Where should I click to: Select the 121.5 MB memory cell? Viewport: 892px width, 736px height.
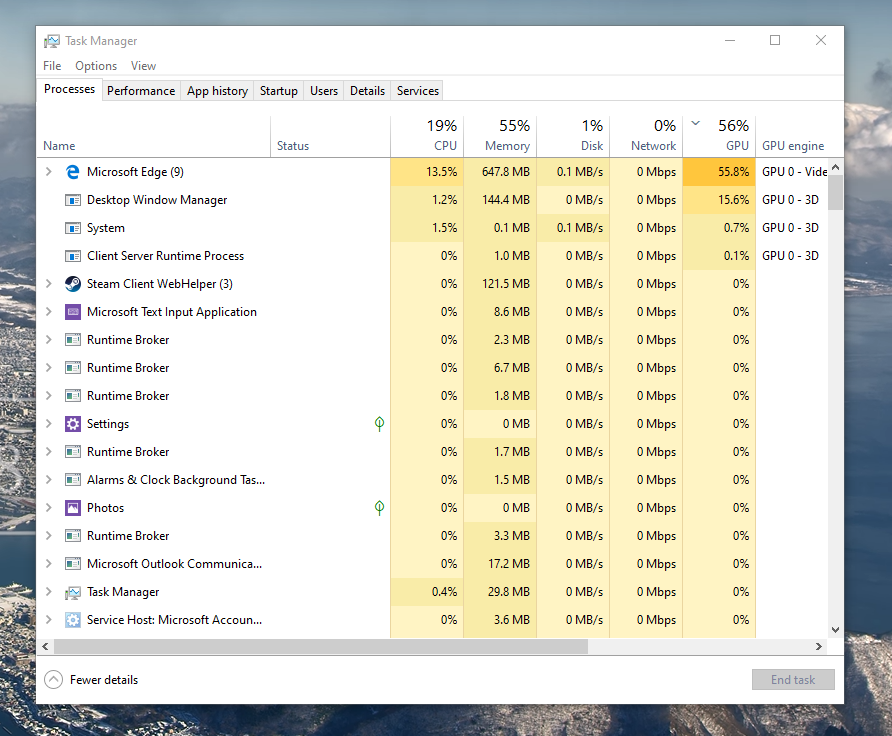[x=500, y=284]
